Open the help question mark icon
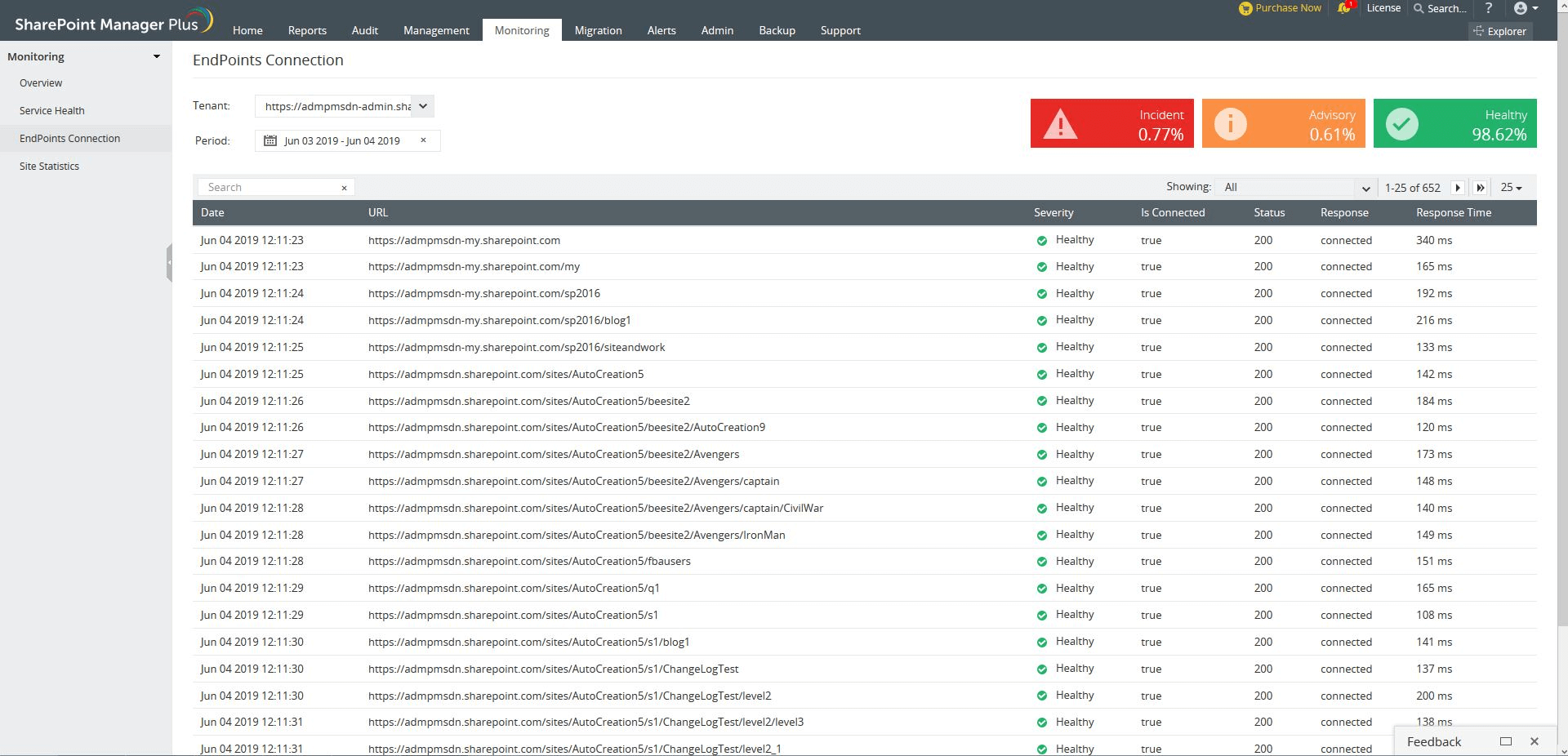 coord(1489,8)
